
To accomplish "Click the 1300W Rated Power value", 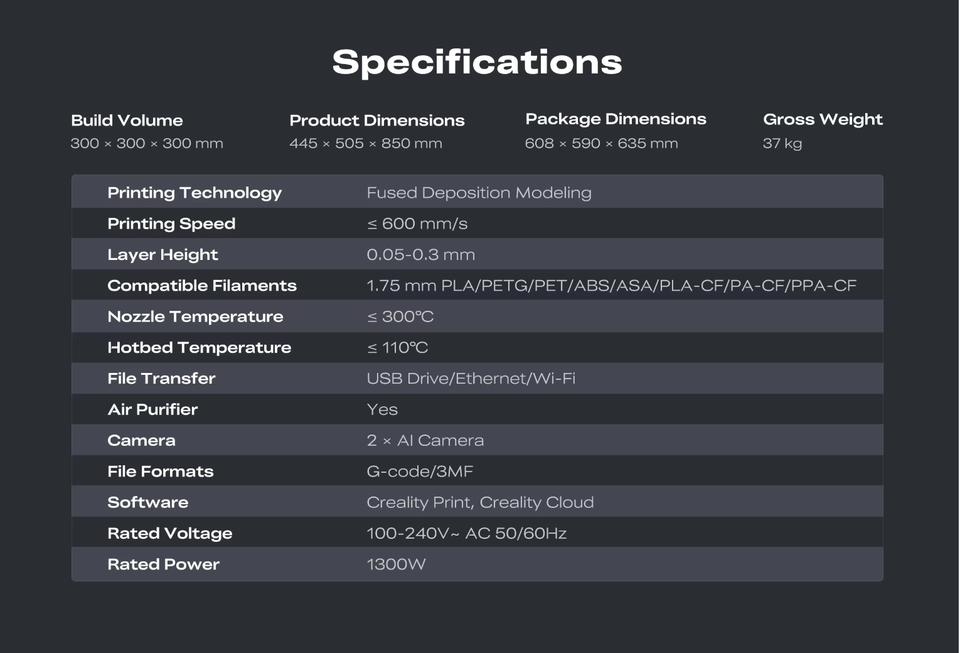I will coord(396,564).
